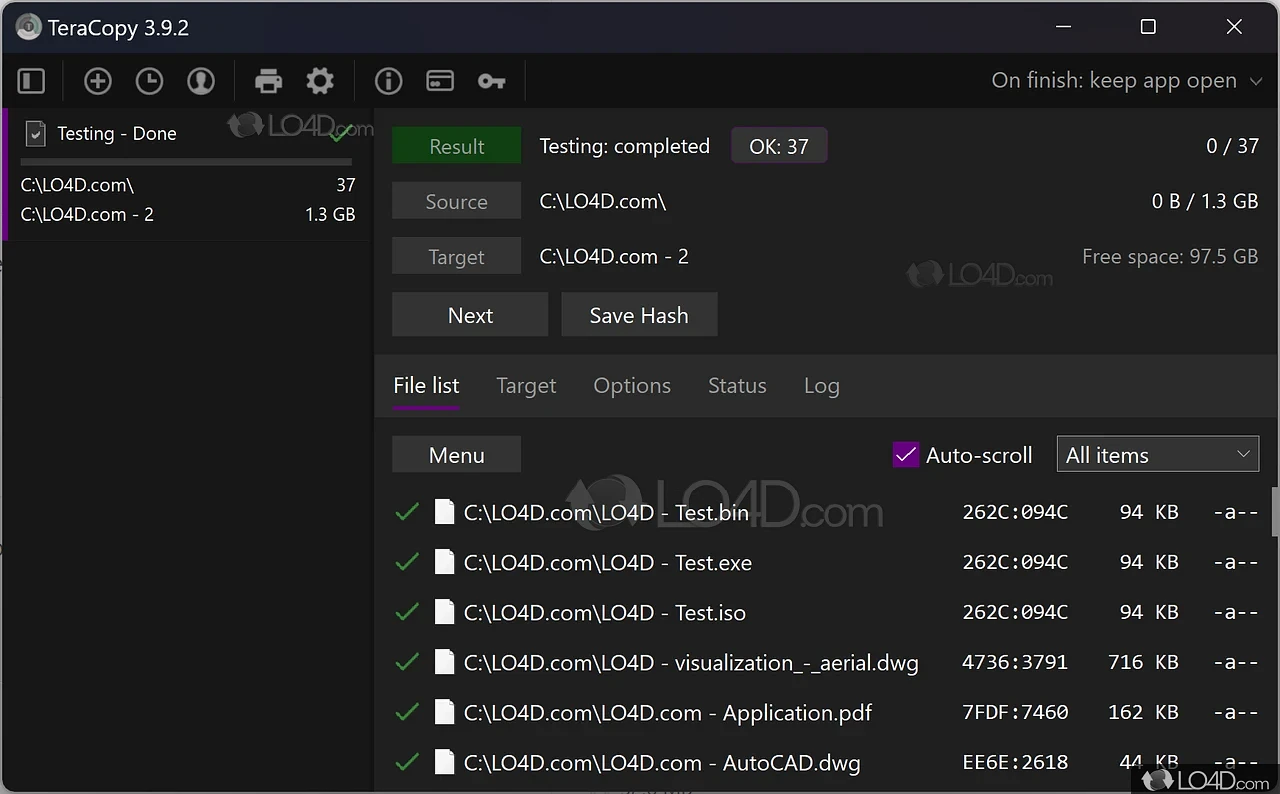Viewport: 1280px width, 794px height.
Task: Open the All items filter dropdown
Action: pyautogui.click(x=1157, y=454)
